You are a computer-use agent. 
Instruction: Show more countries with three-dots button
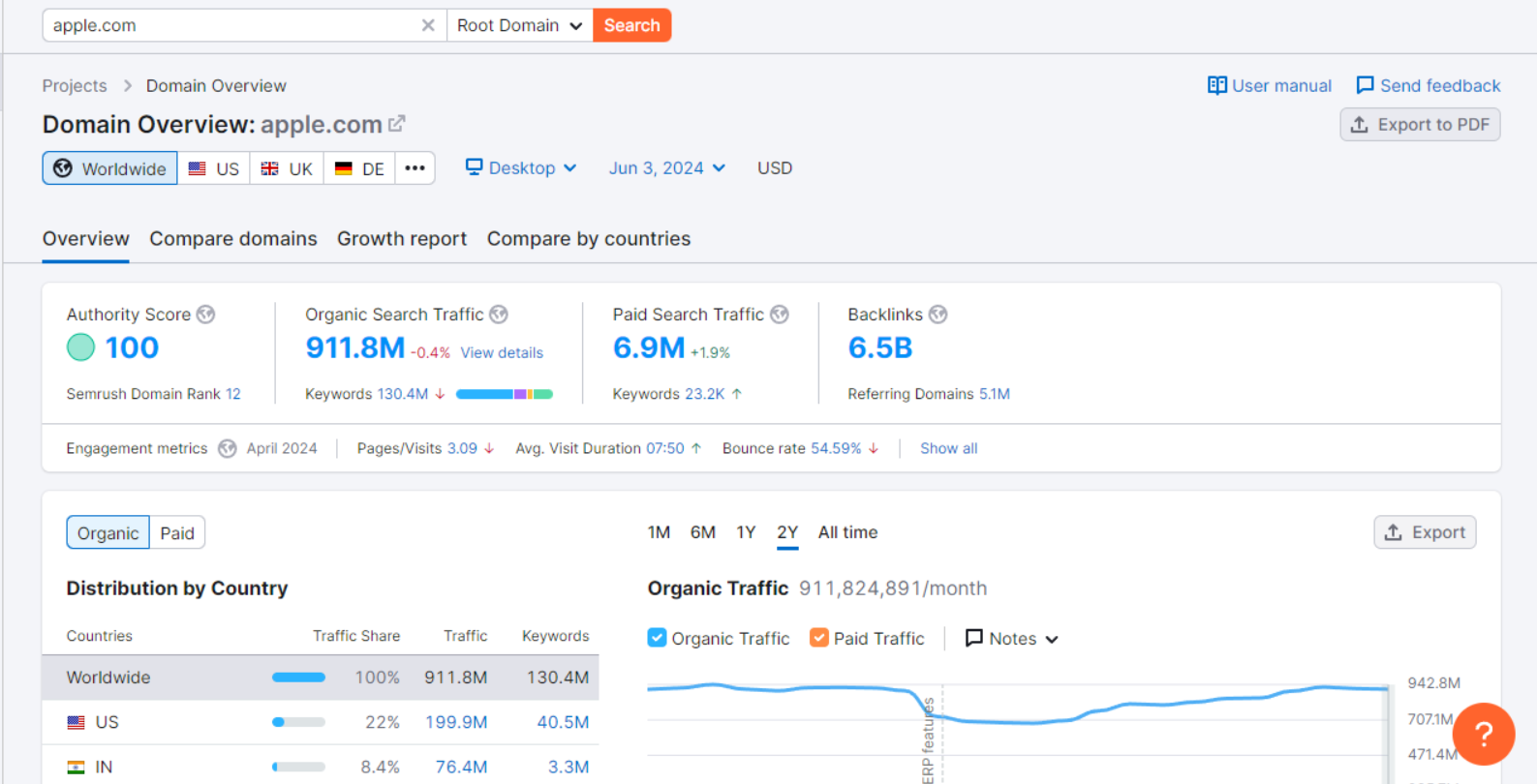(x=415, y=168)
